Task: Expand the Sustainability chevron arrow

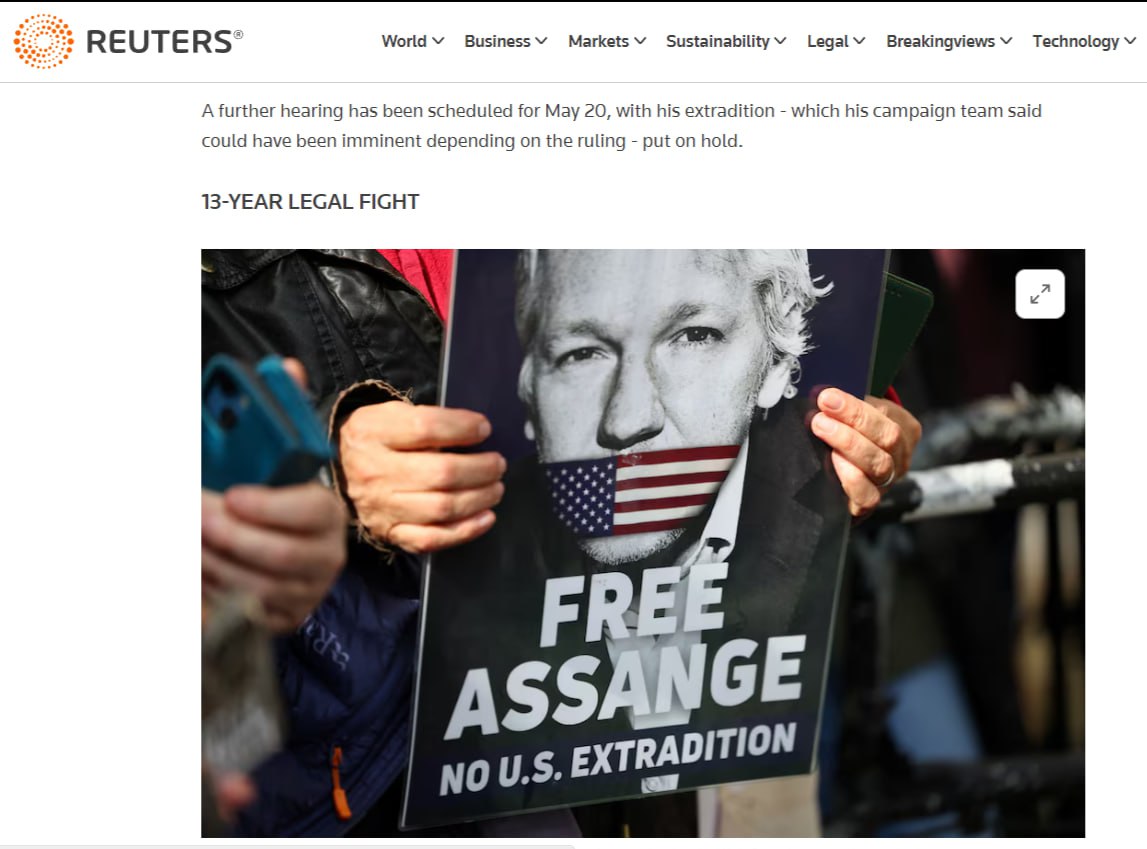Action: 781,41
